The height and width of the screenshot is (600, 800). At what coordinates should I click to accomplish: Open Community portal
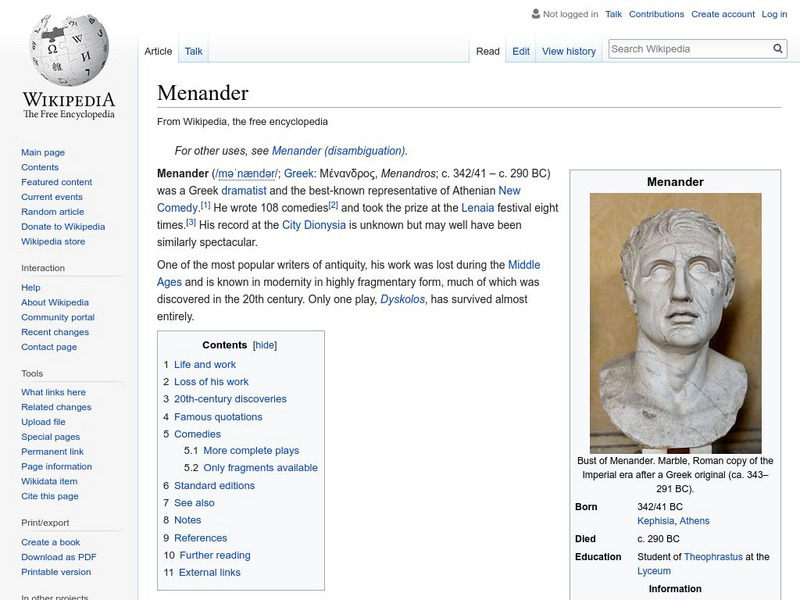point(58,317)
